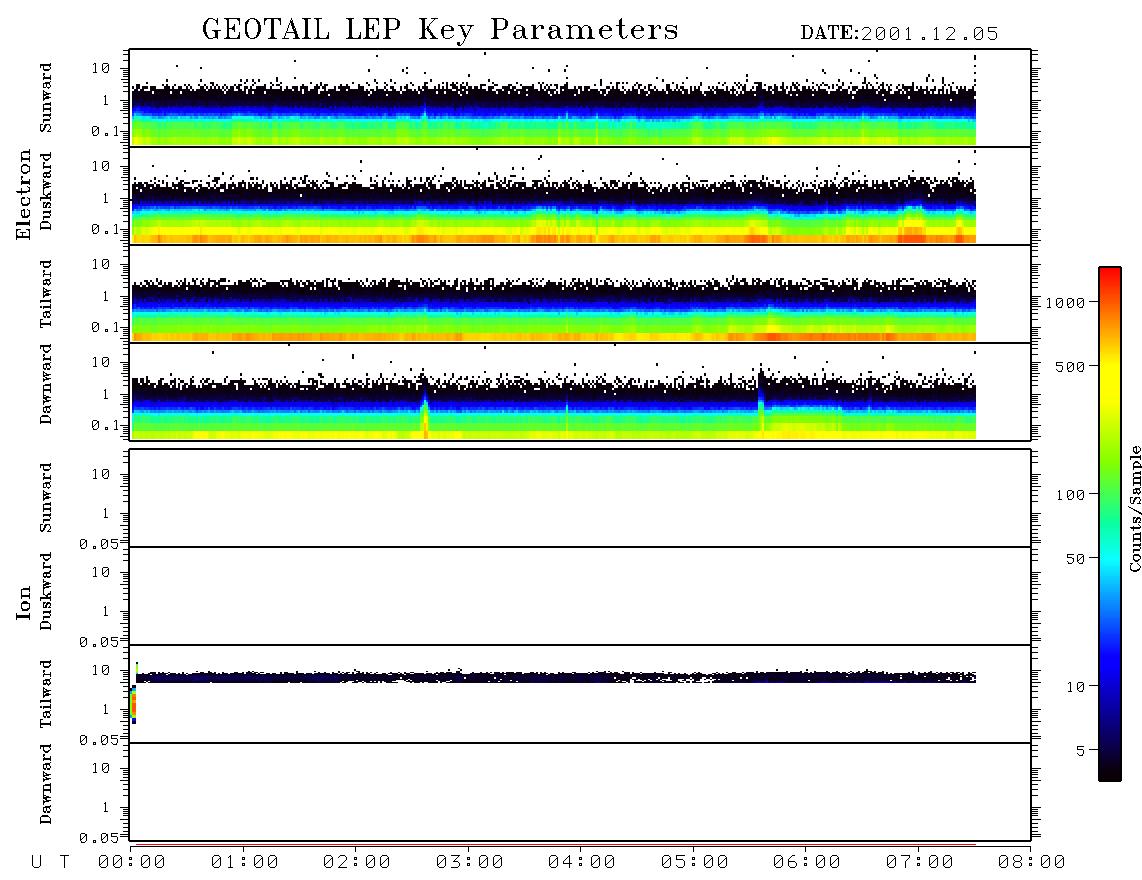This screenshot has height=880, width=1142.
Task: Click the empty Ion Sunward panel
Action: pos(580,498)
